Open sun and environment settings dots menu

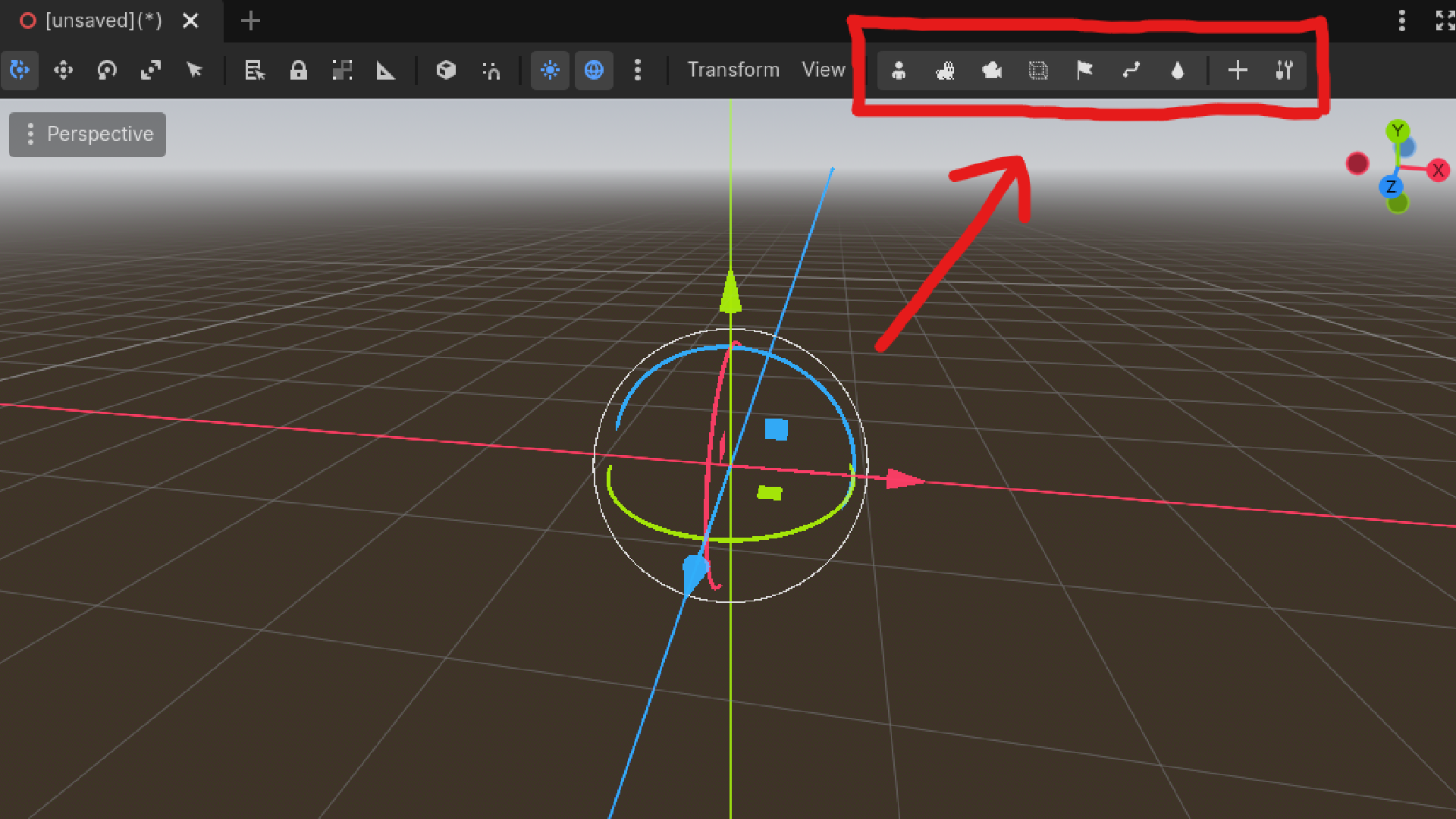(x=638, y=71)
